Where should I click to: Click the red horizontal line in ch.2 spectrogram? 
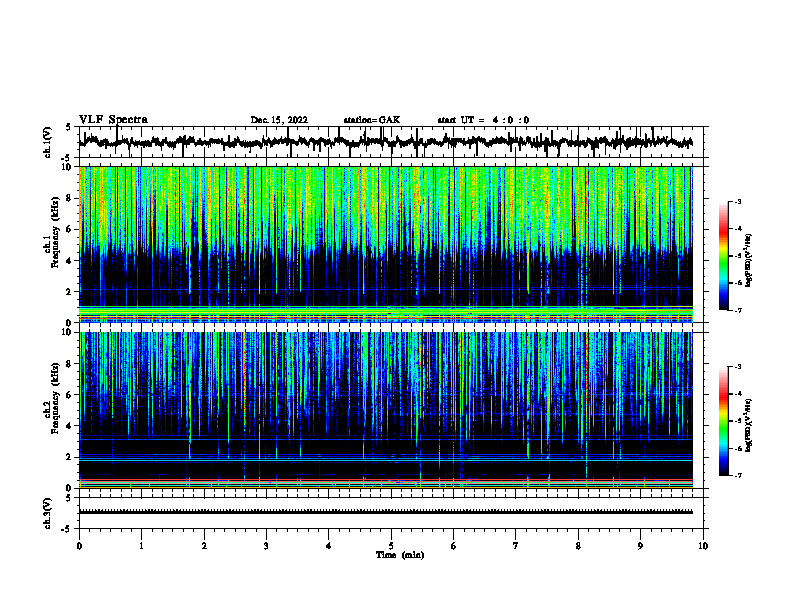coord(385,480)
